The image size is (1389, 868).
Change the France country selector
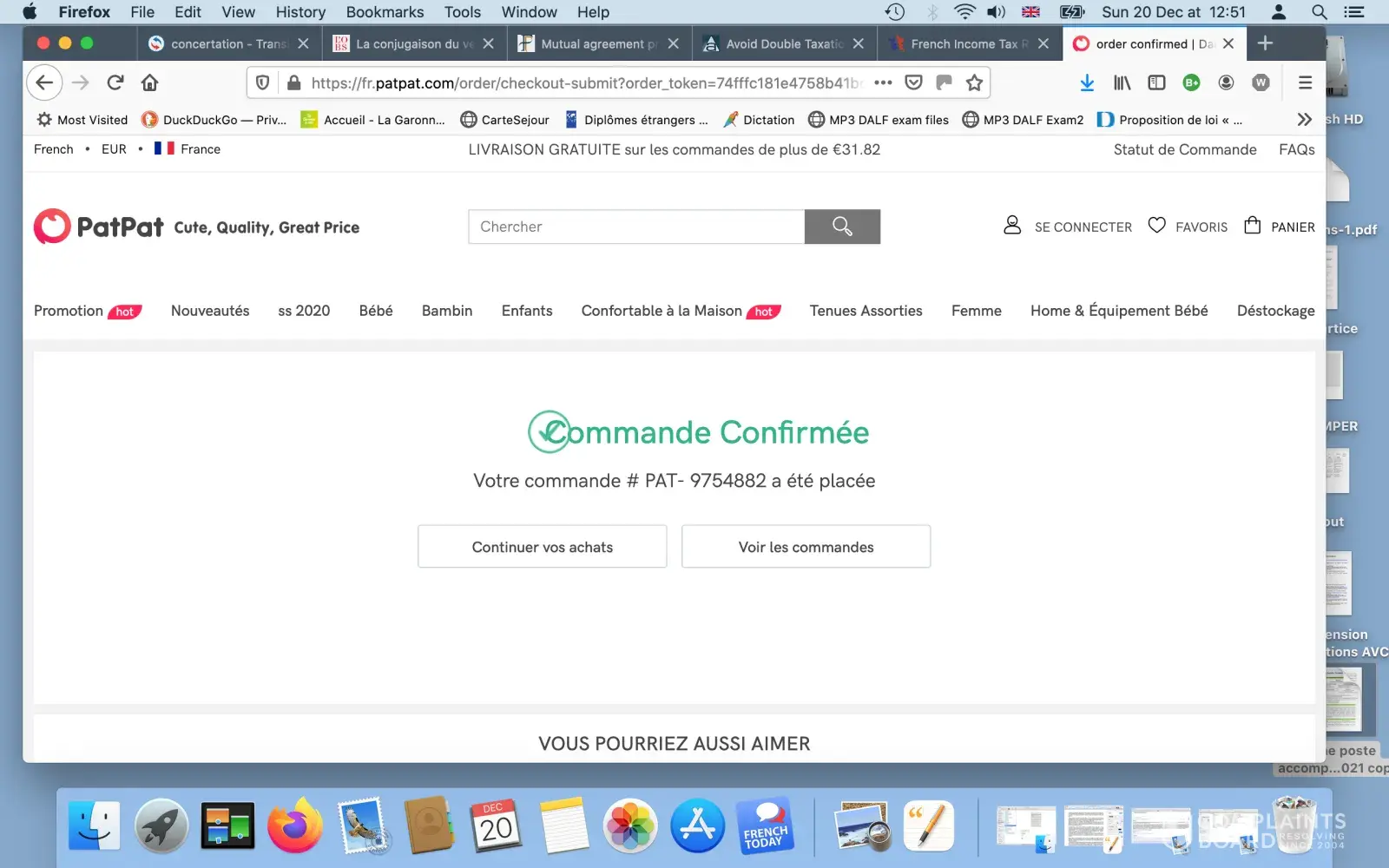[x=188, y=149]
